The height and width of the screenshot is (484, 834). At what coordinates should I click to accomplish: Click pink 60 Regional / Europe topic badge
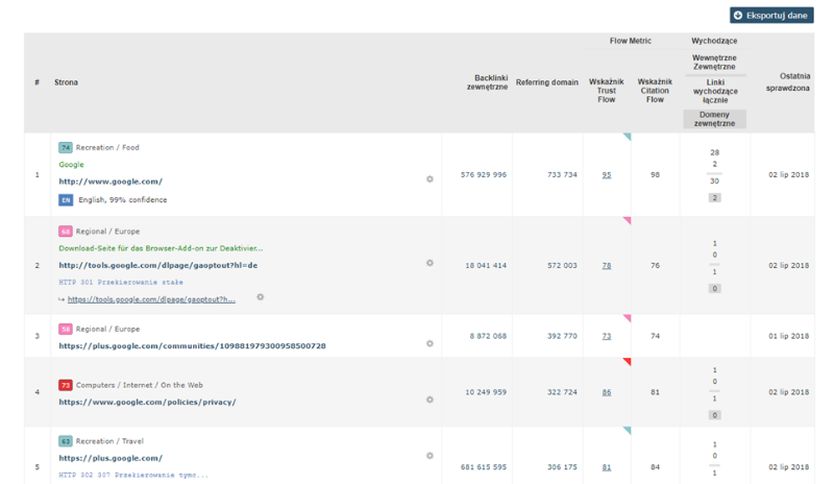click(x=66, y=231)
